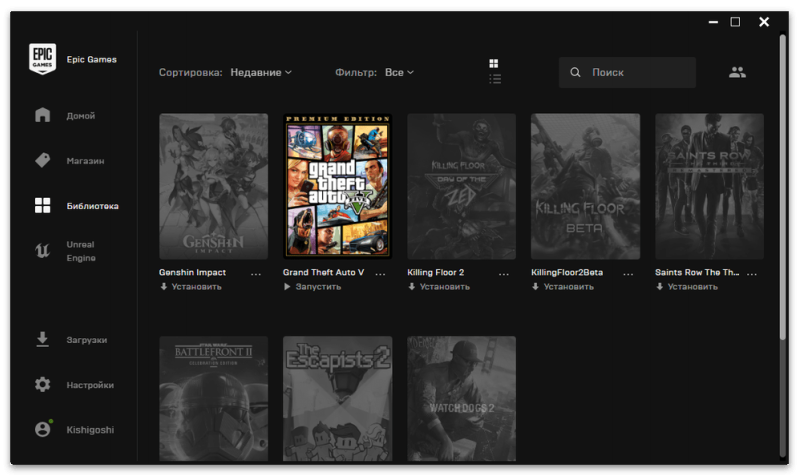800x476 pixels.
Task: Open Загрузки in sidebar
Action: [87, 340]
